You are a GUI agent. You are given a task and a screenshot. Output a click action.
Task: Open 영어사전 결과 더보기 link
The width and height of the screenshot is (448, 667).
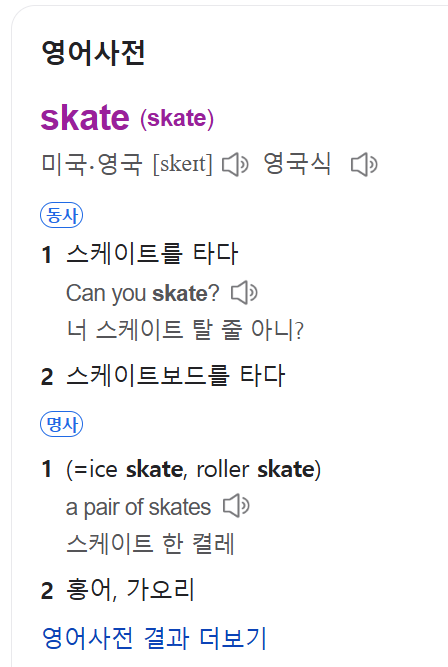[x=154, y=638]
